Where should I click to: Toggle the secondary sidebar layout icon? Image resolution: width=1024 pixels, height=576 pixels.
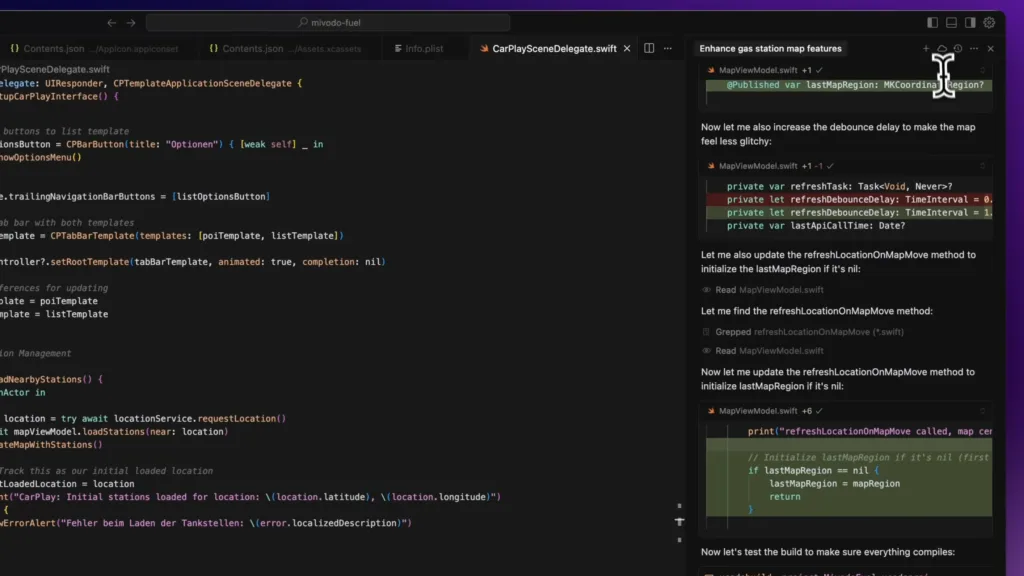point(970,23)
